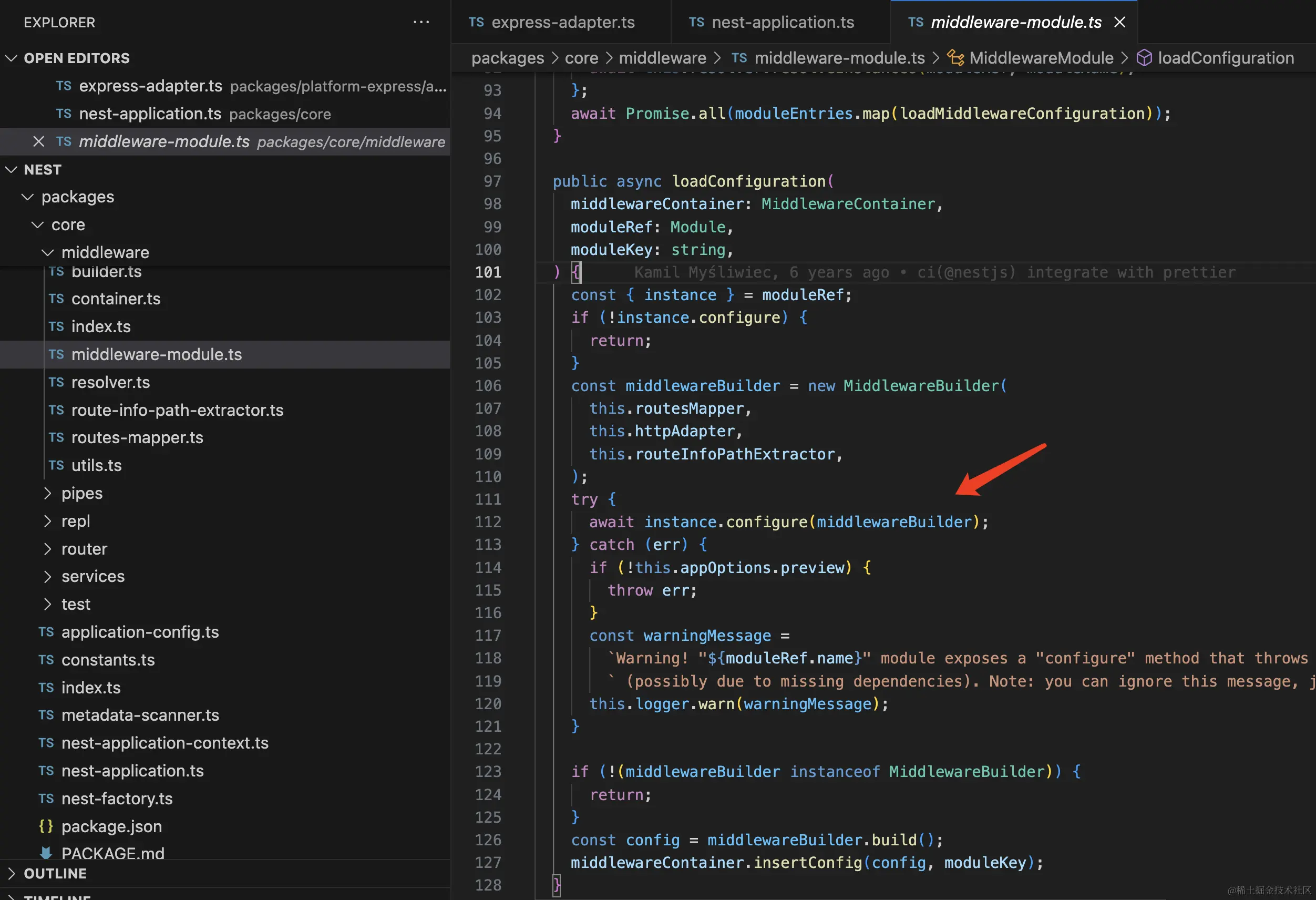Open PACKAGE.md file

click(x=225, y=851)
